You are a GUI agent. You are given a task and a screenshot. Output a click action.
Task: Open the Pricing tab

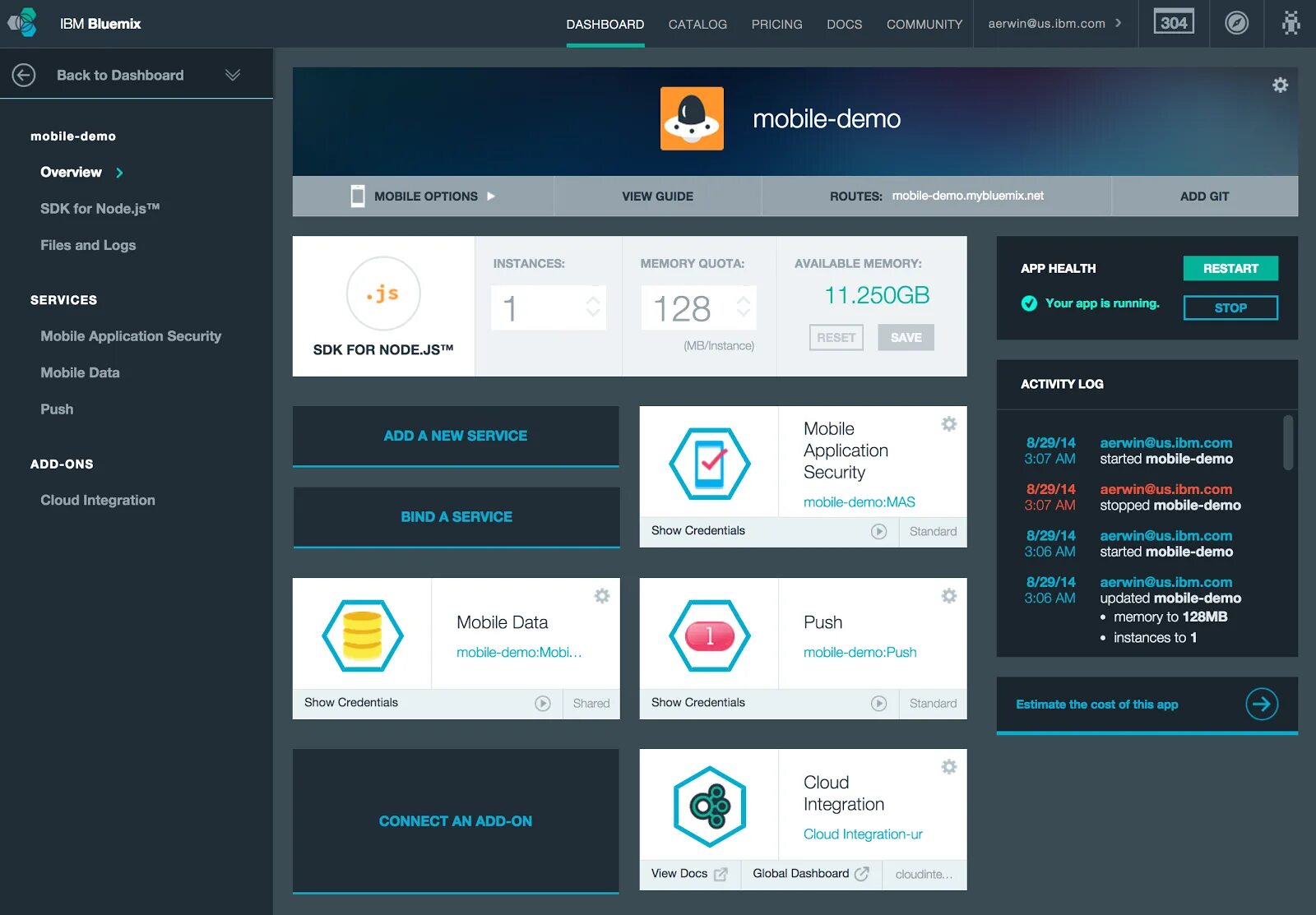coord(776,25)
